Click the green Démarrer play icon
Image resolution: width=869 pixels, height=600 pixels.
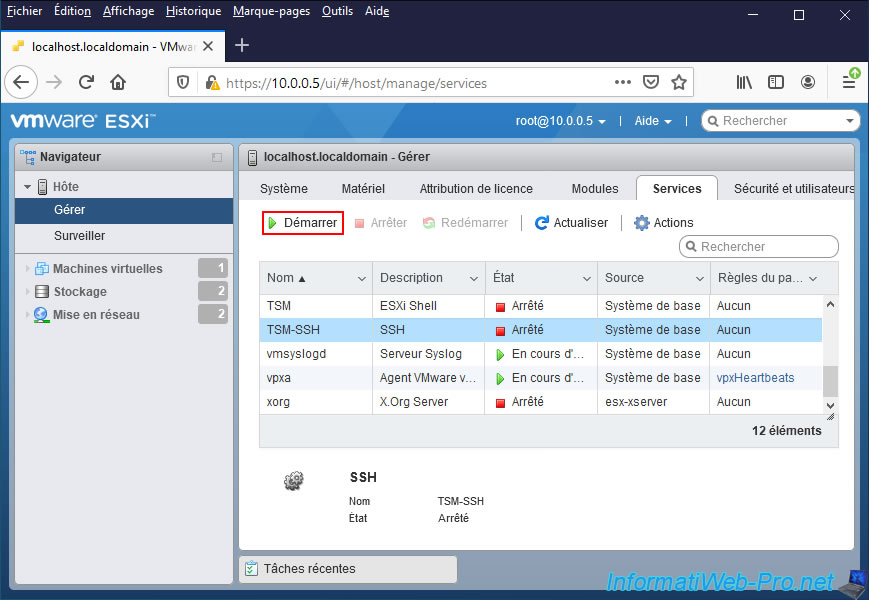point(272,223)
